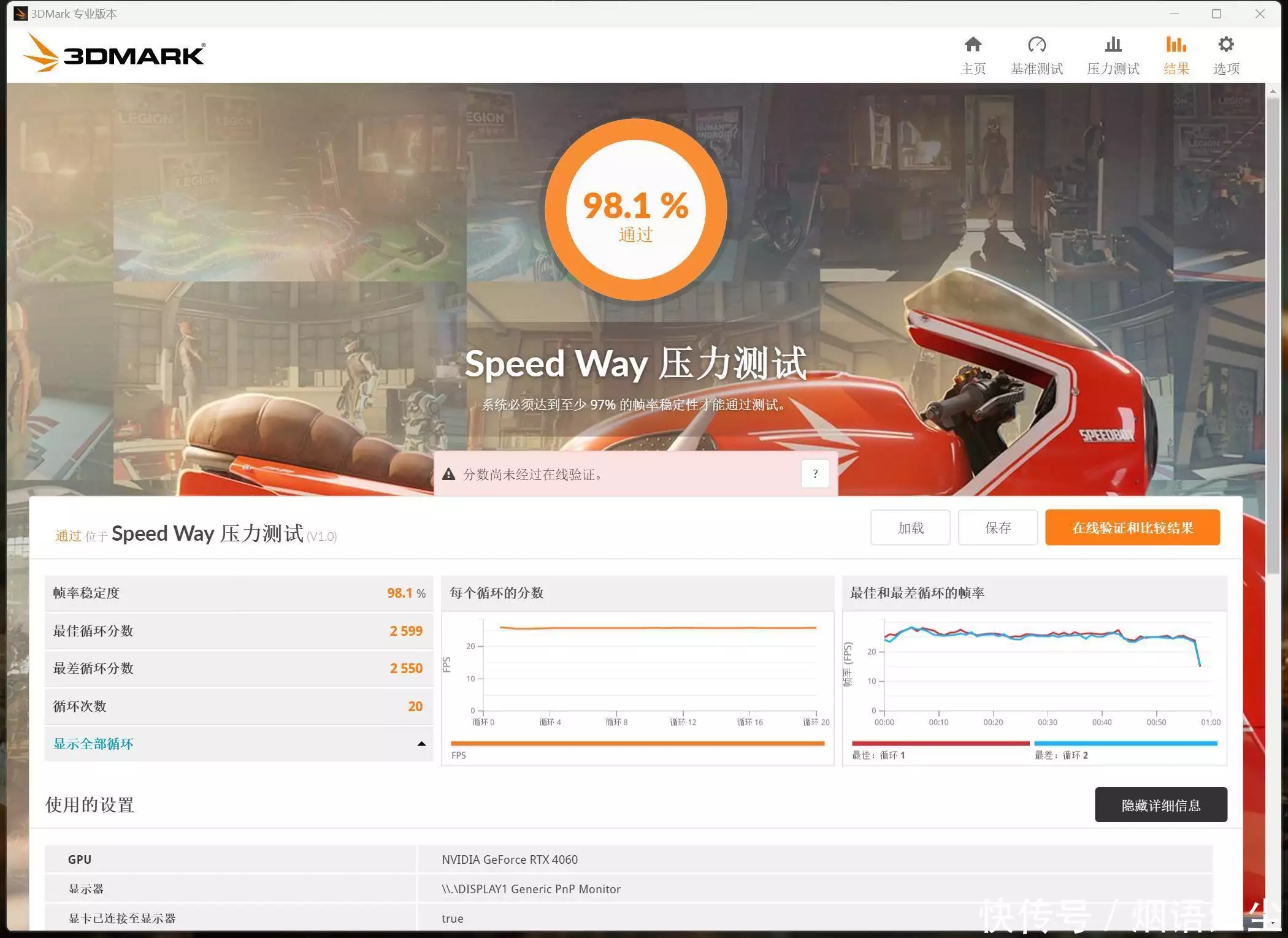Click the 显卡已连接至显示器 label
This screenshot has width=1288, height=938.
(122, 918)
